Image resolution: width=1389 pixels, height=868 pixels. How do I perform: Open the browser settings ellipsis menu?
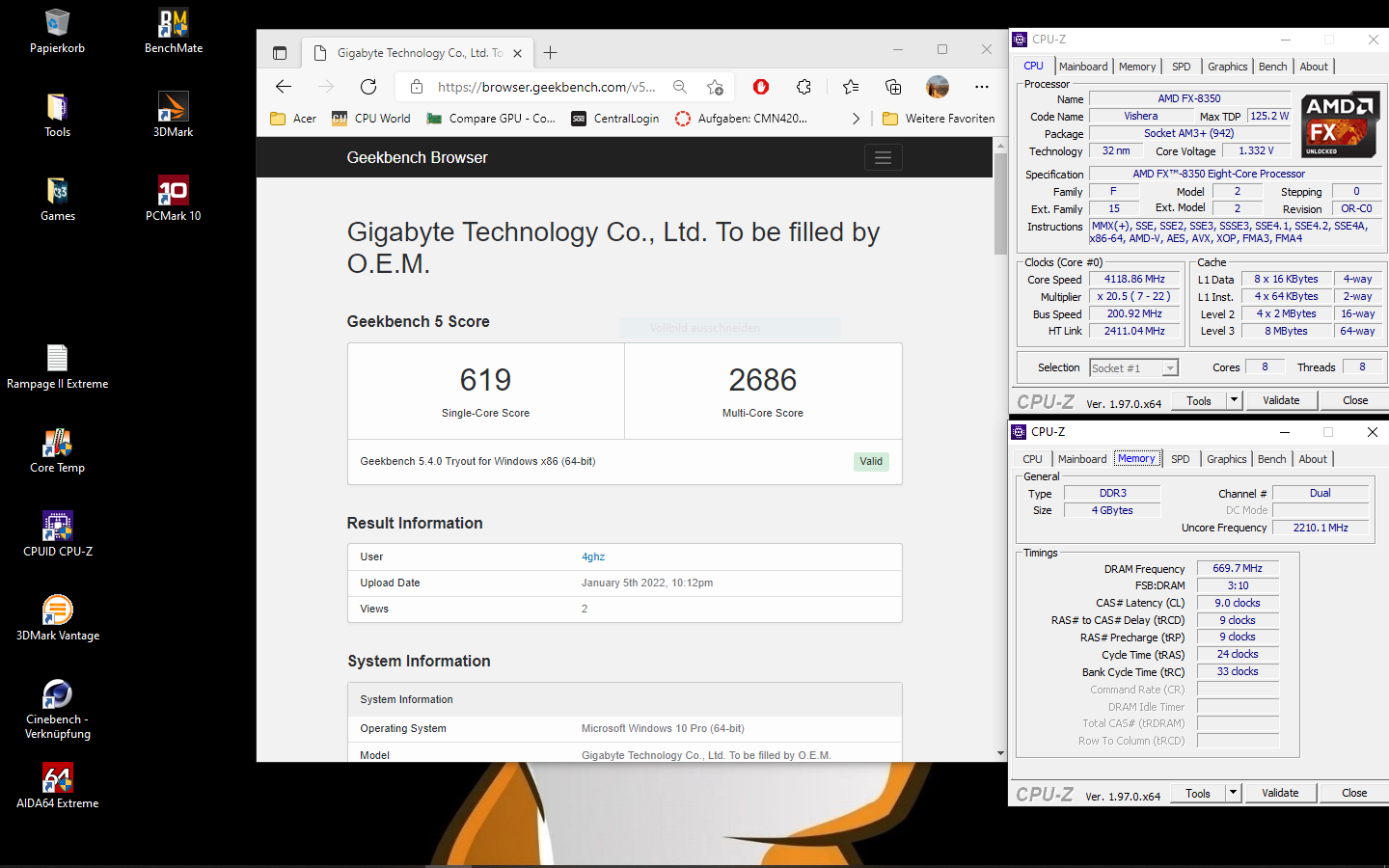click(982, 87)
